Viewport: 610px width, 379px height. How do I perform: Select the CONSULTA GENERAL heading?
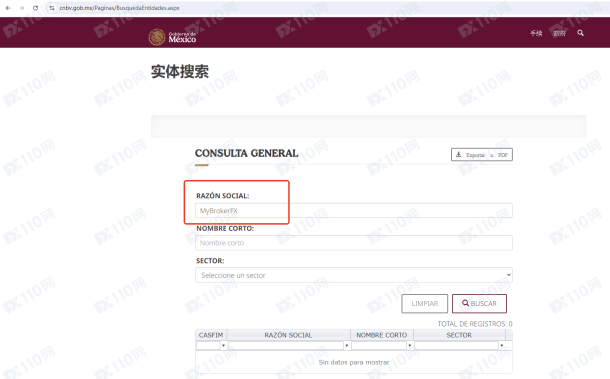click(247, 153)
